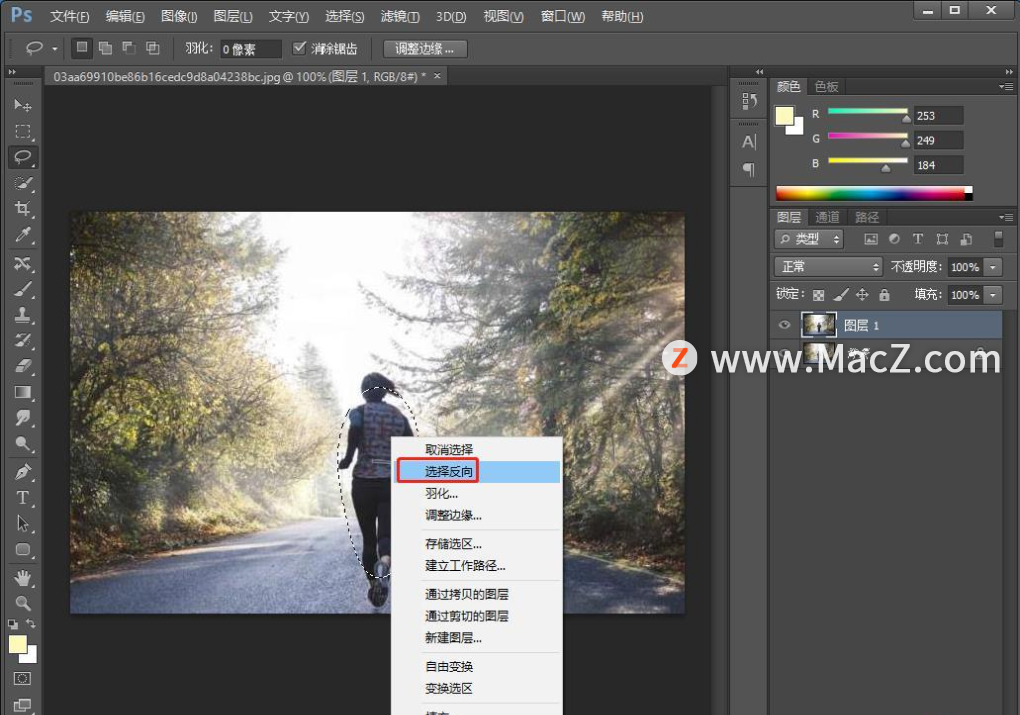Open the 填充 fill slider arrow

(993, 295)
